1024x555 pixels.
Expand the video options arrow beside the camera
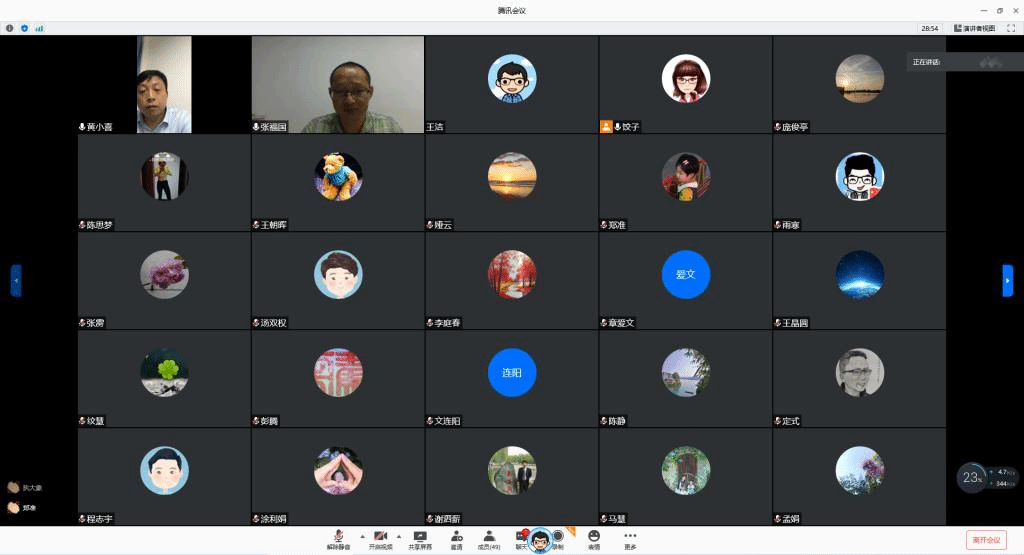(x=399, y=536)
